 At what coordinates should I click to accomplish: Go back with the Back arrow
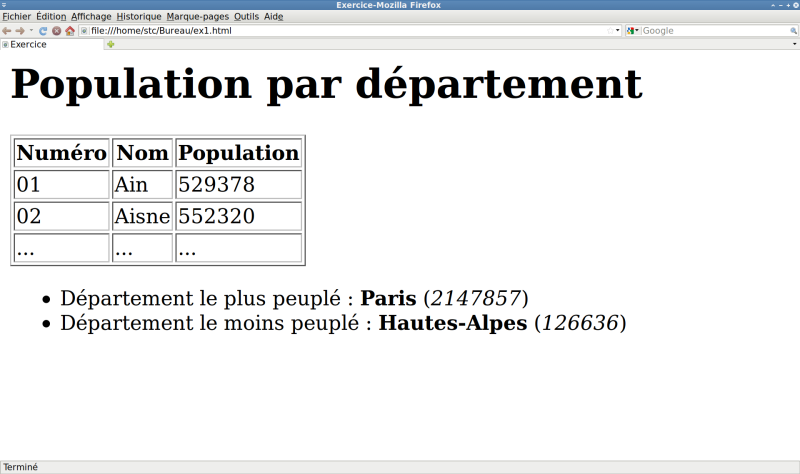click(x=7, y=31)
